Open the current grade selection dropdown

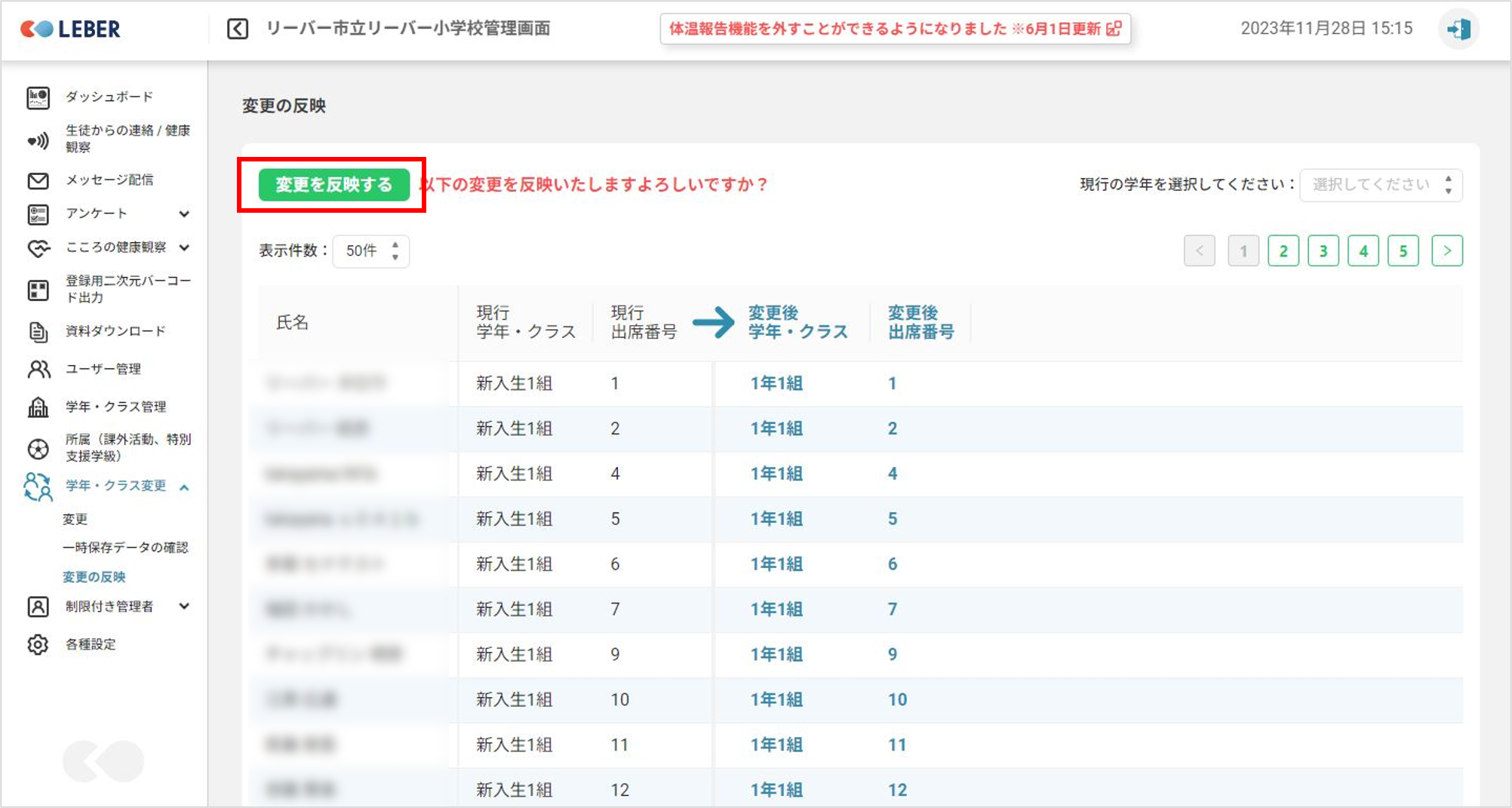click(x=1380, y=185)
